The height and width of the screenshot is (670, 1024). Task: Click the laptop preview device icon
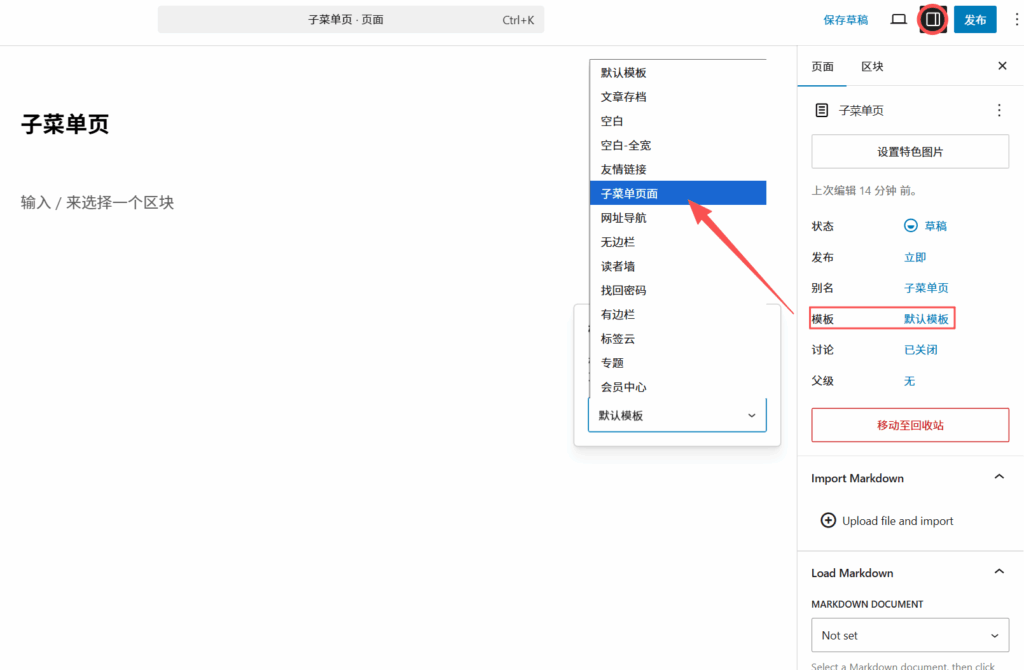coord(898,19)
